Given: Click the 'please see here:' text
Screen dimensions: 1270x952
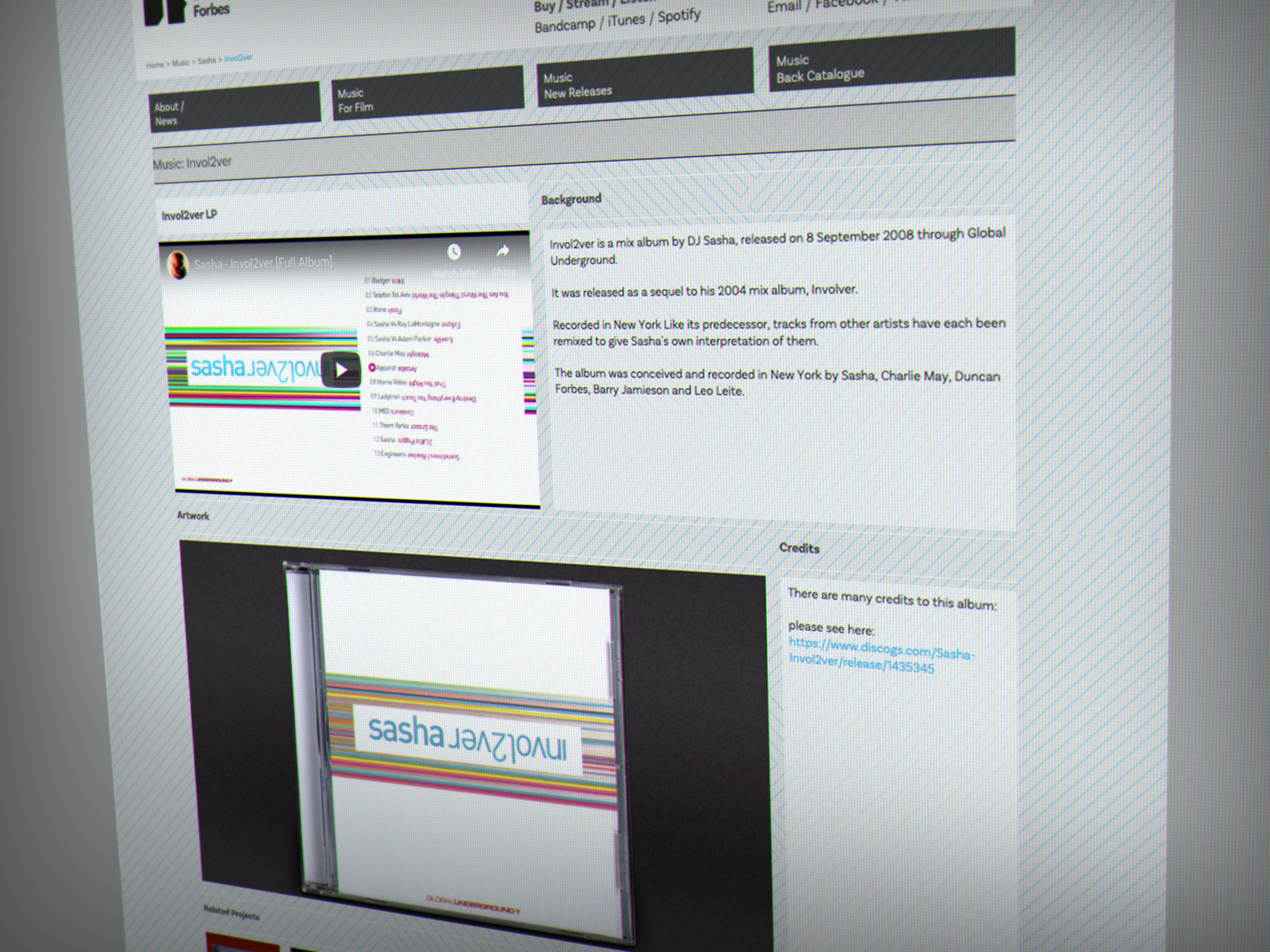Looking at the screenshot, I should (831, 628).
